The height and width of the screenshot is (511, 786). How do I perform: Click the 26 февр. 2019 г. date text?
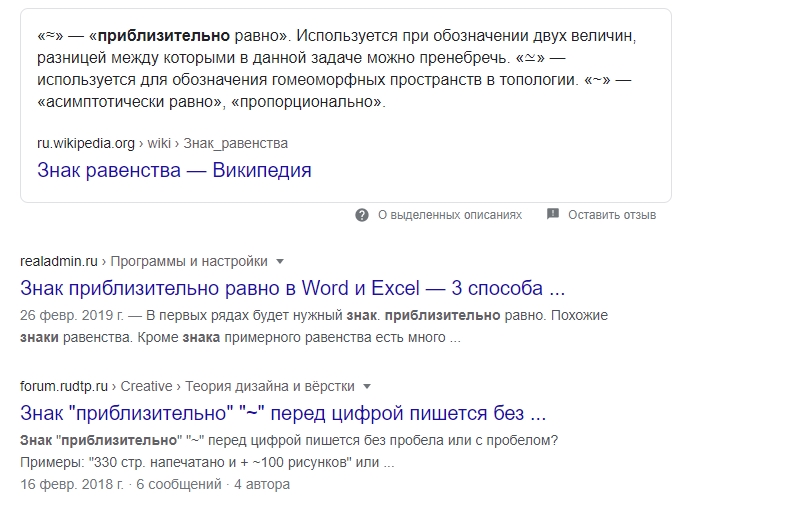[x=68, y=315]
